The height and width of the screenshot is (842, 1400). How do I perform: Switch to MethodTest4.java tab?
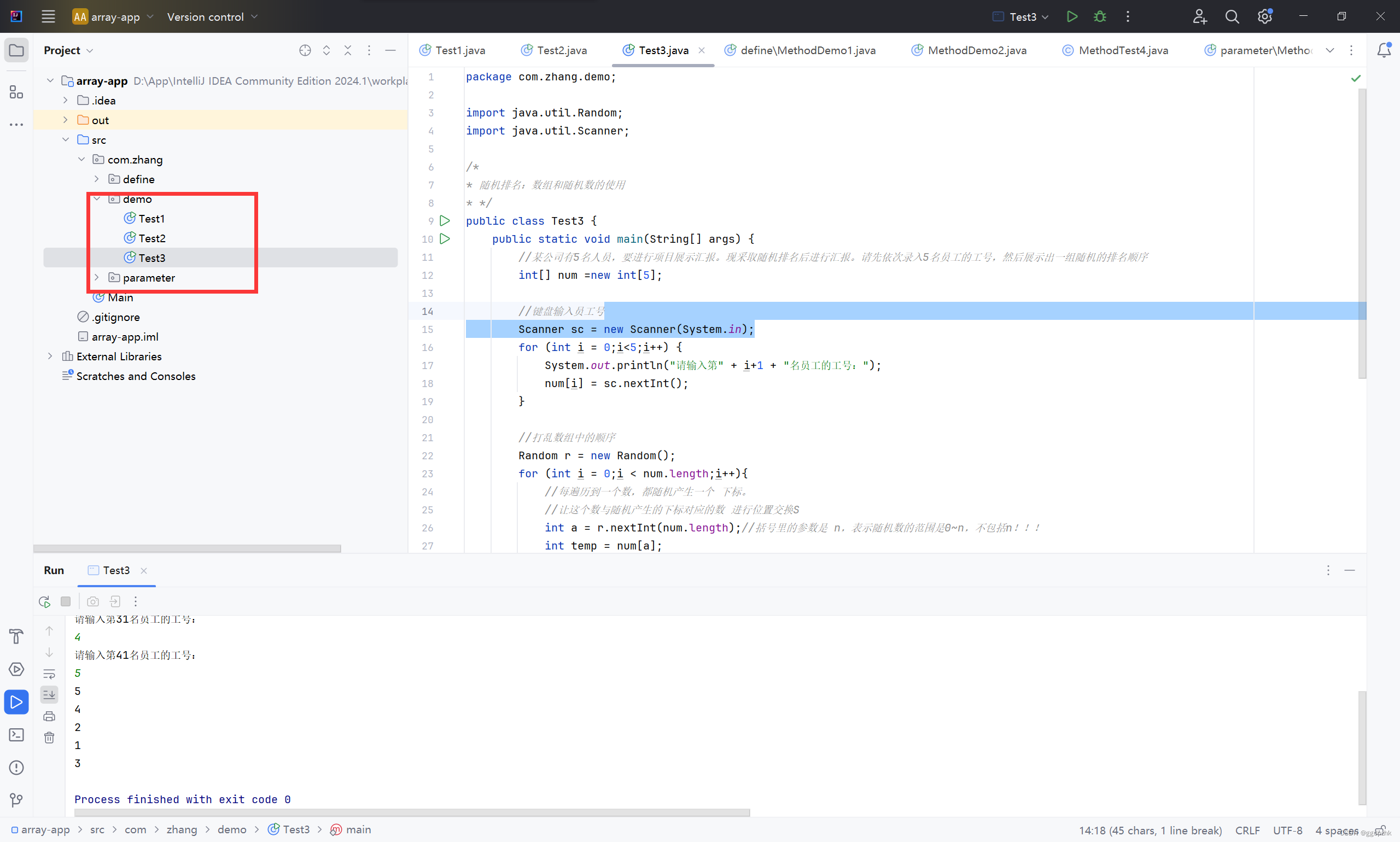(1115, 50)
